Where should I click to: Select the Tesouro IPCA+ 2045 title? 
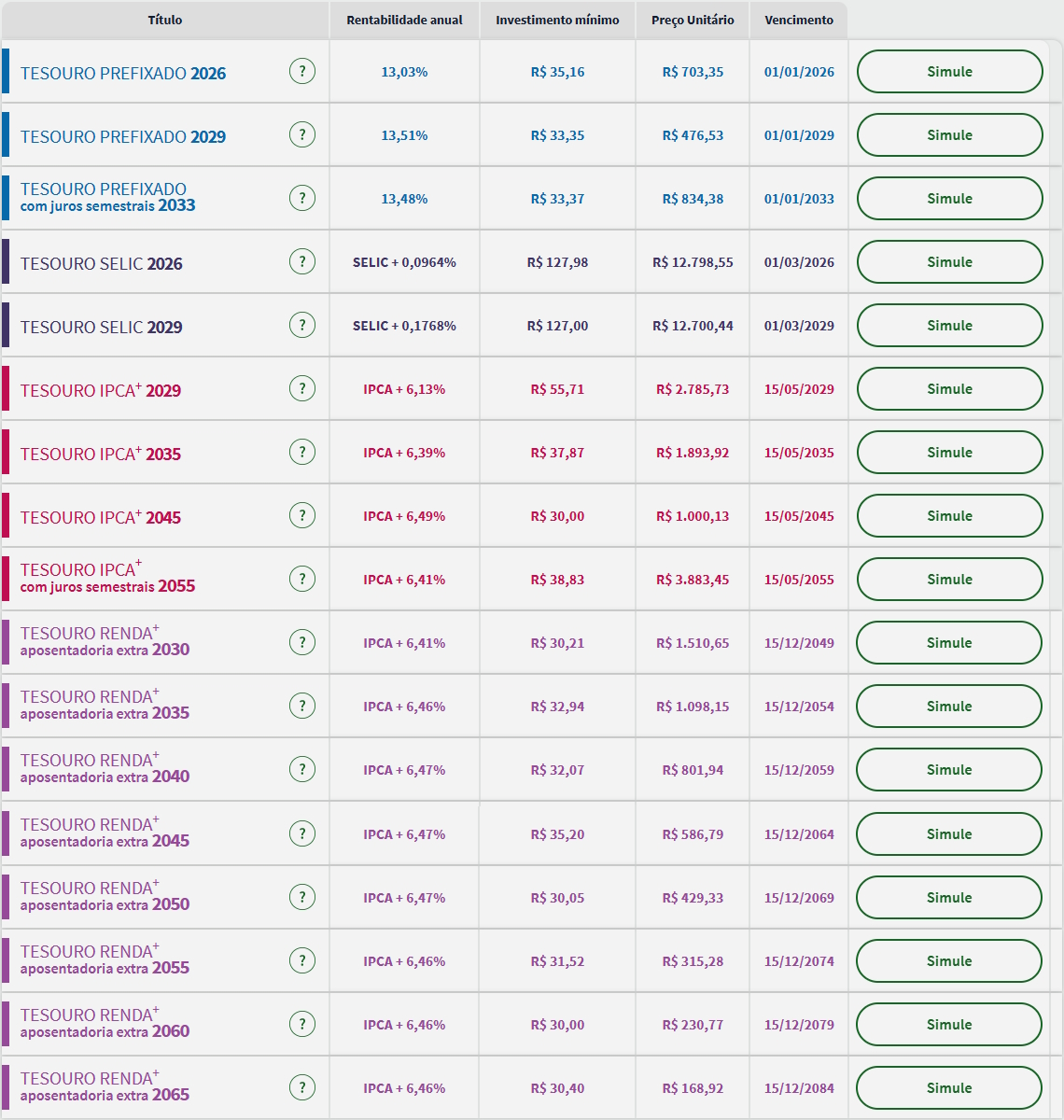[101, 518]
